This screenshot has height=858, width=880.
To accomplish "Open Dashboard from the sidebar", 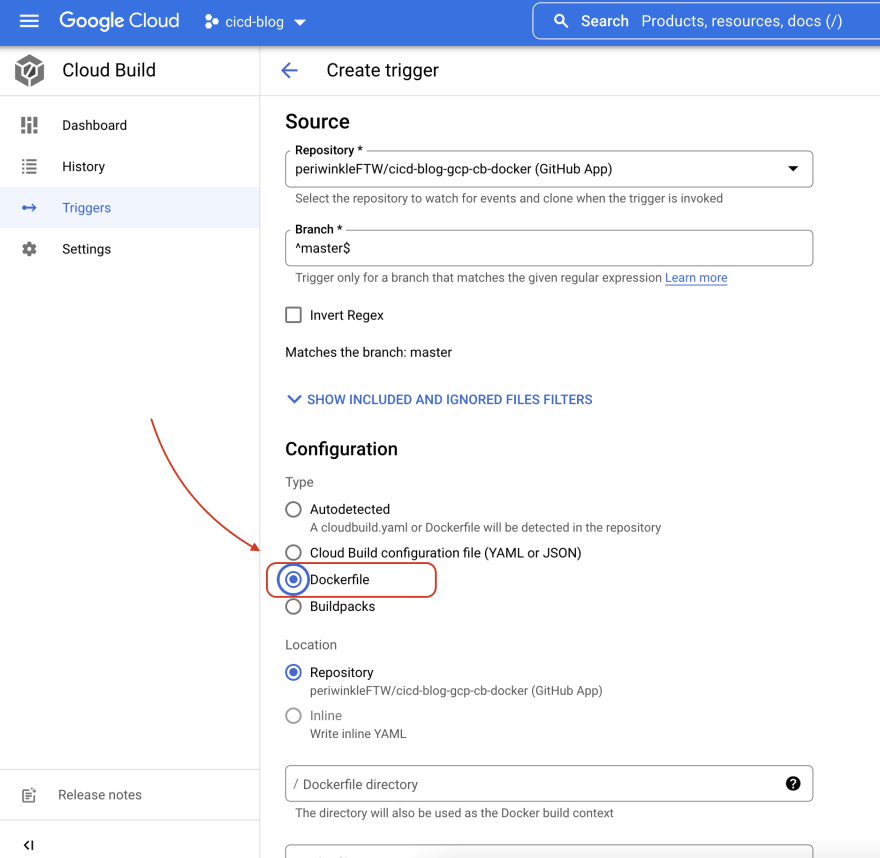I will click(x=130, y=125).
